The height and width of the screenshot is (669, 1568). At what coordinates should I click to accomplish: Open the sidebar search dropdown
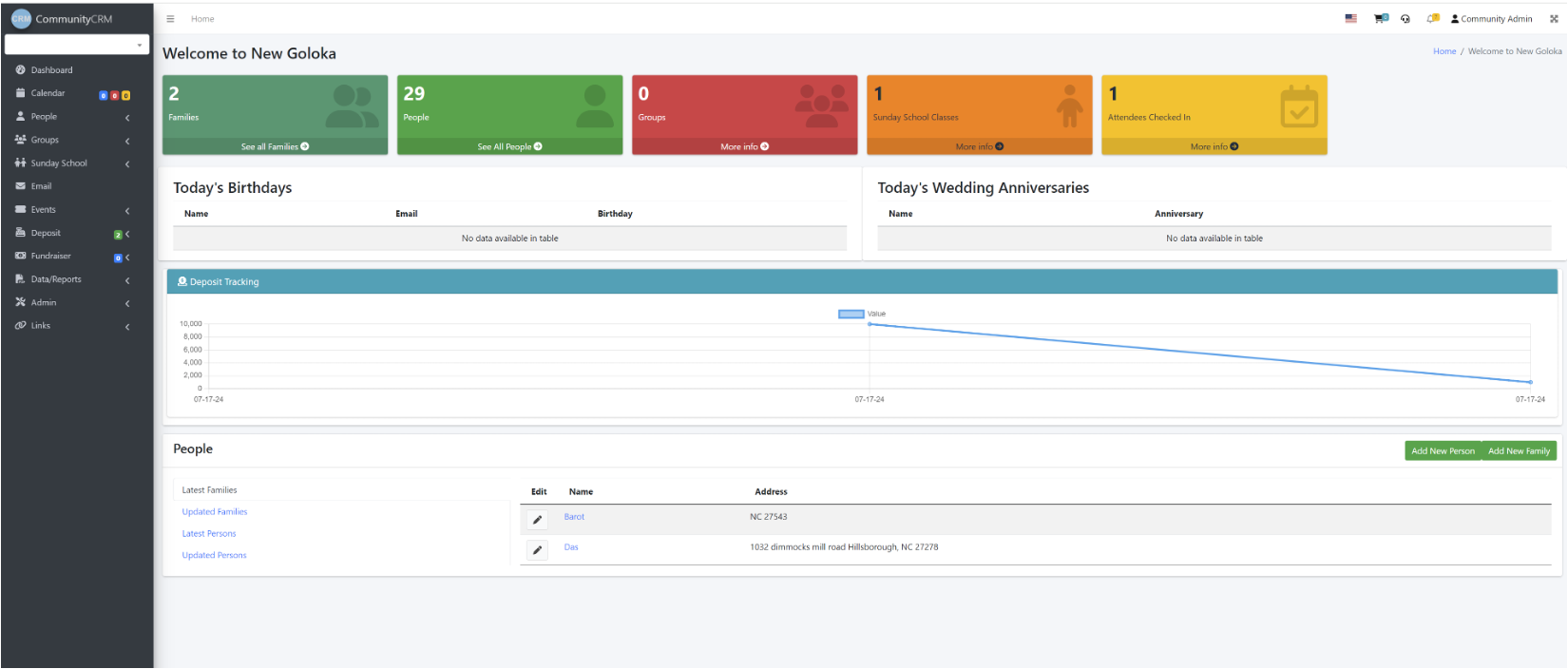click(x=77, y=45)
